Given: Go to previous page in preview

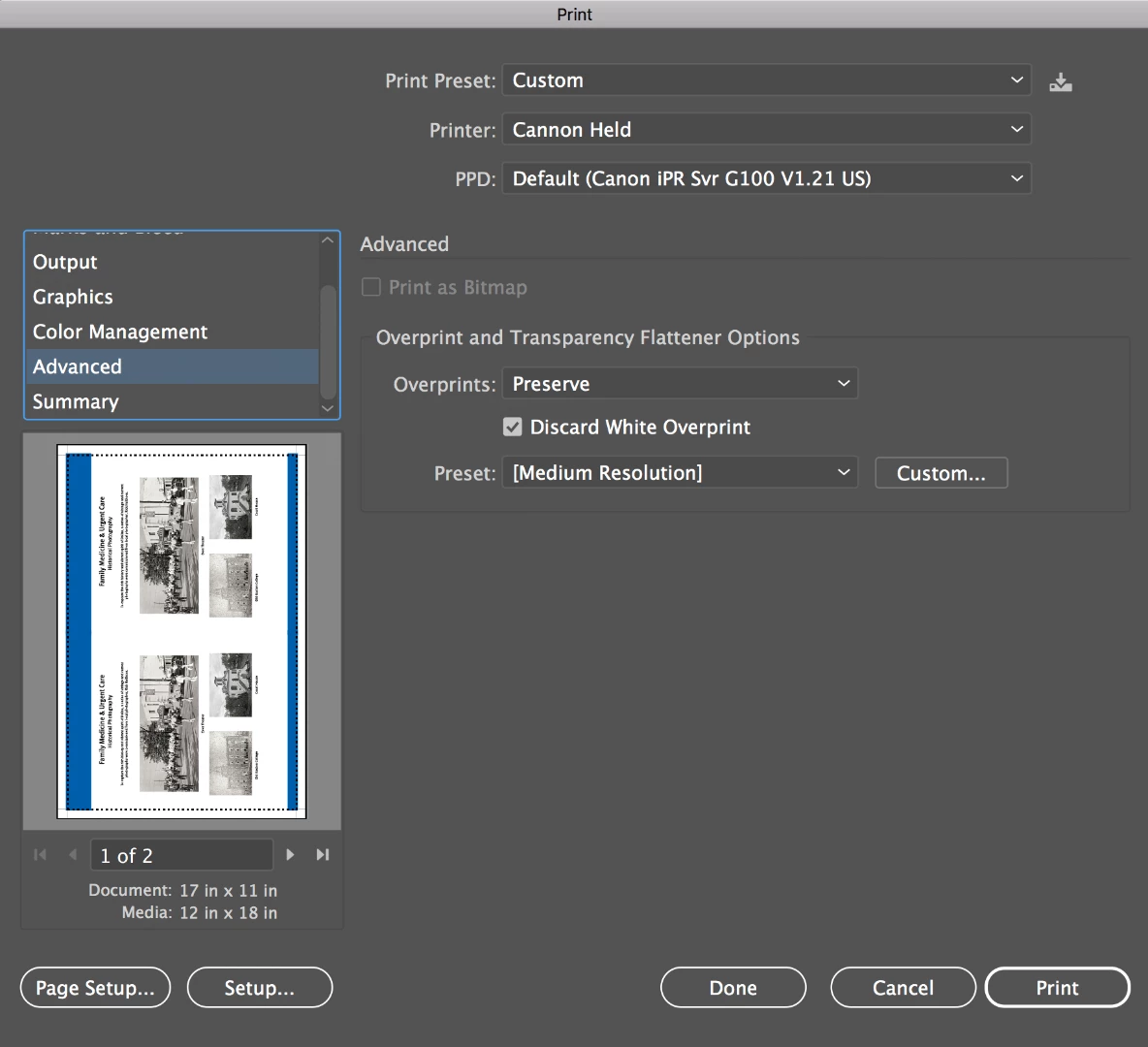Looking at the screenshot, I should 72,854.
